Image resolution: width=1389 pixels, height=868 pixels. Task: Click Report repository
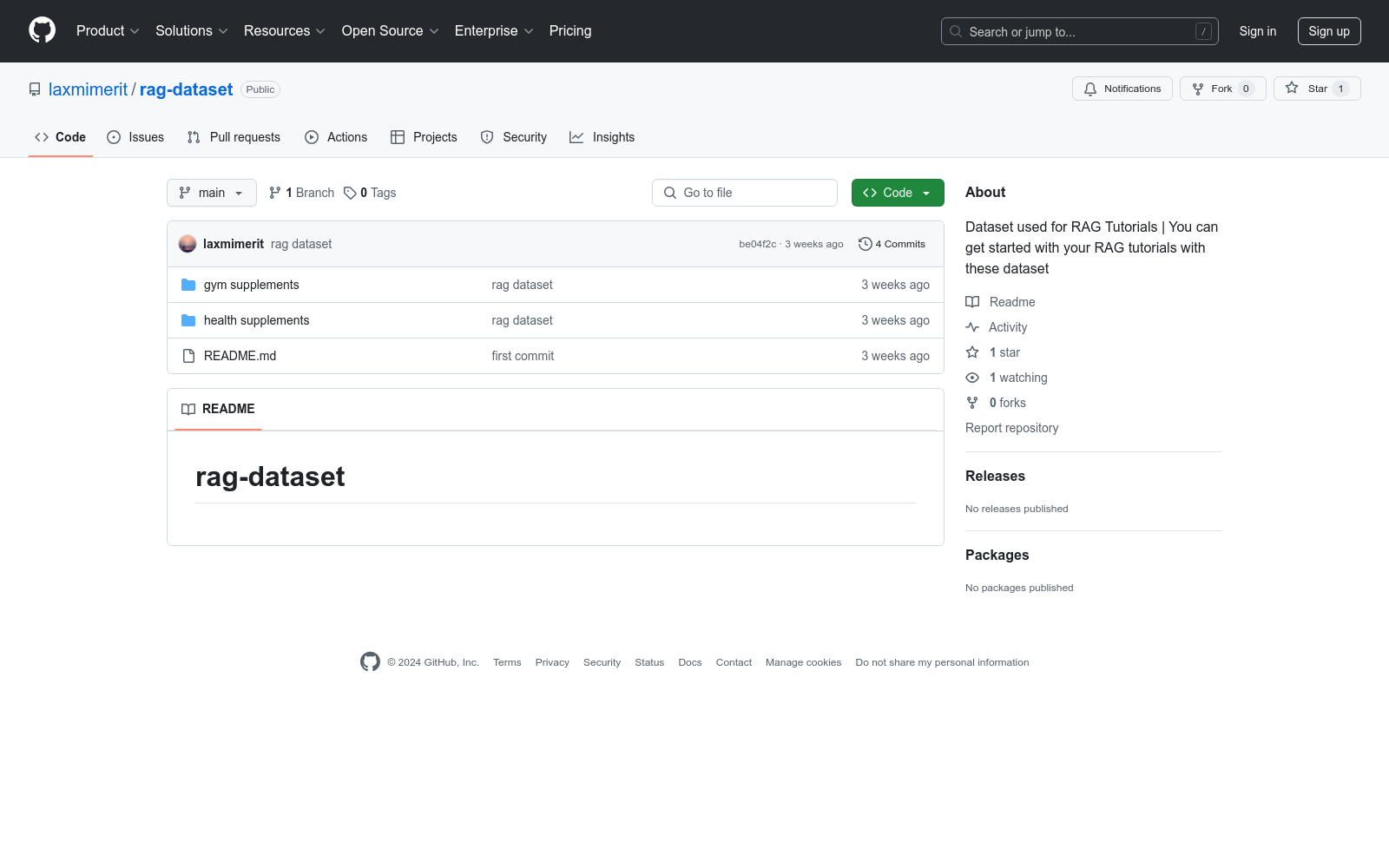tap(1011, 428)
